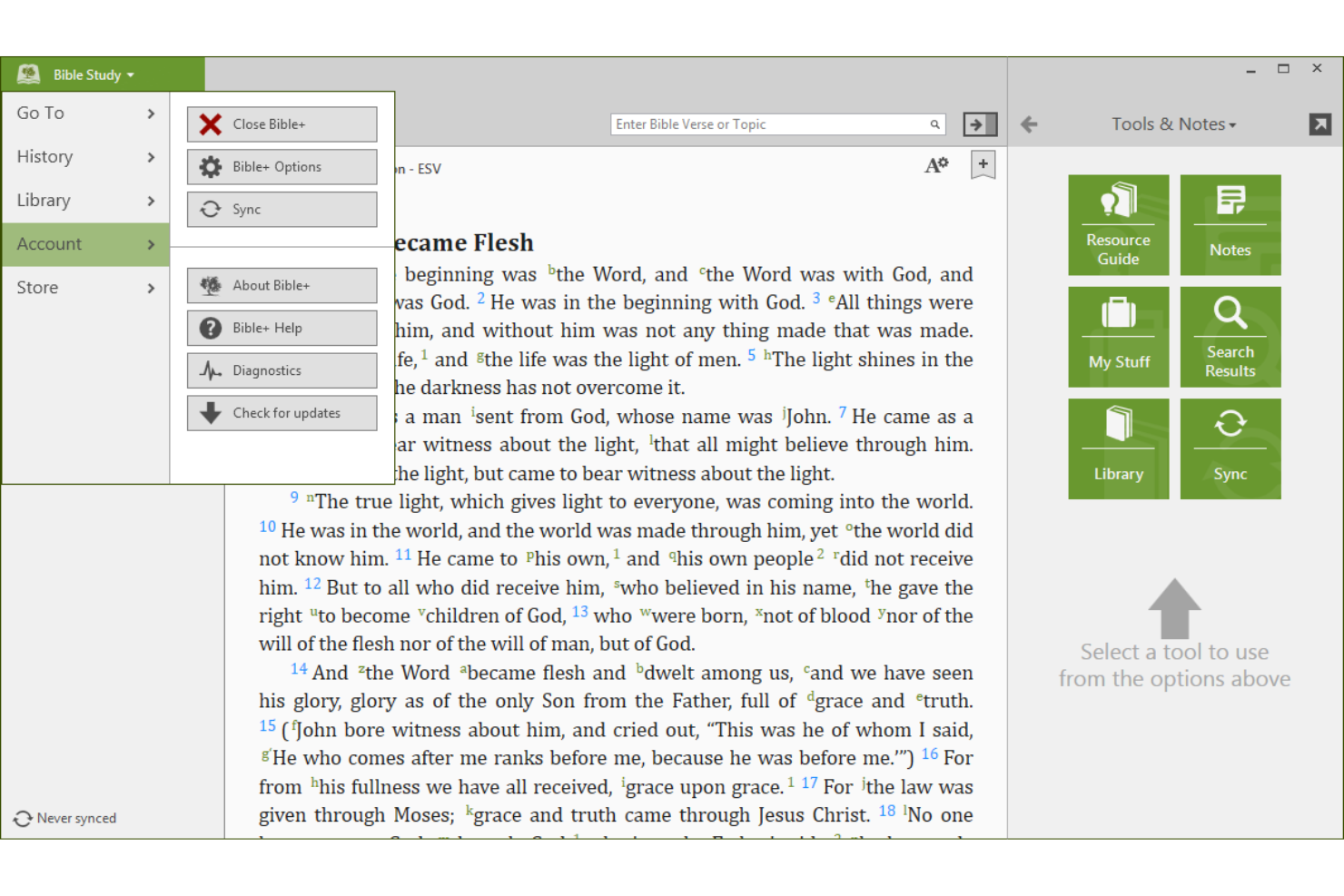This screenshot has height=896, width=1344.
Task: Click the magnifier icon in the verse search box
Action: click(x=934, y=124)
